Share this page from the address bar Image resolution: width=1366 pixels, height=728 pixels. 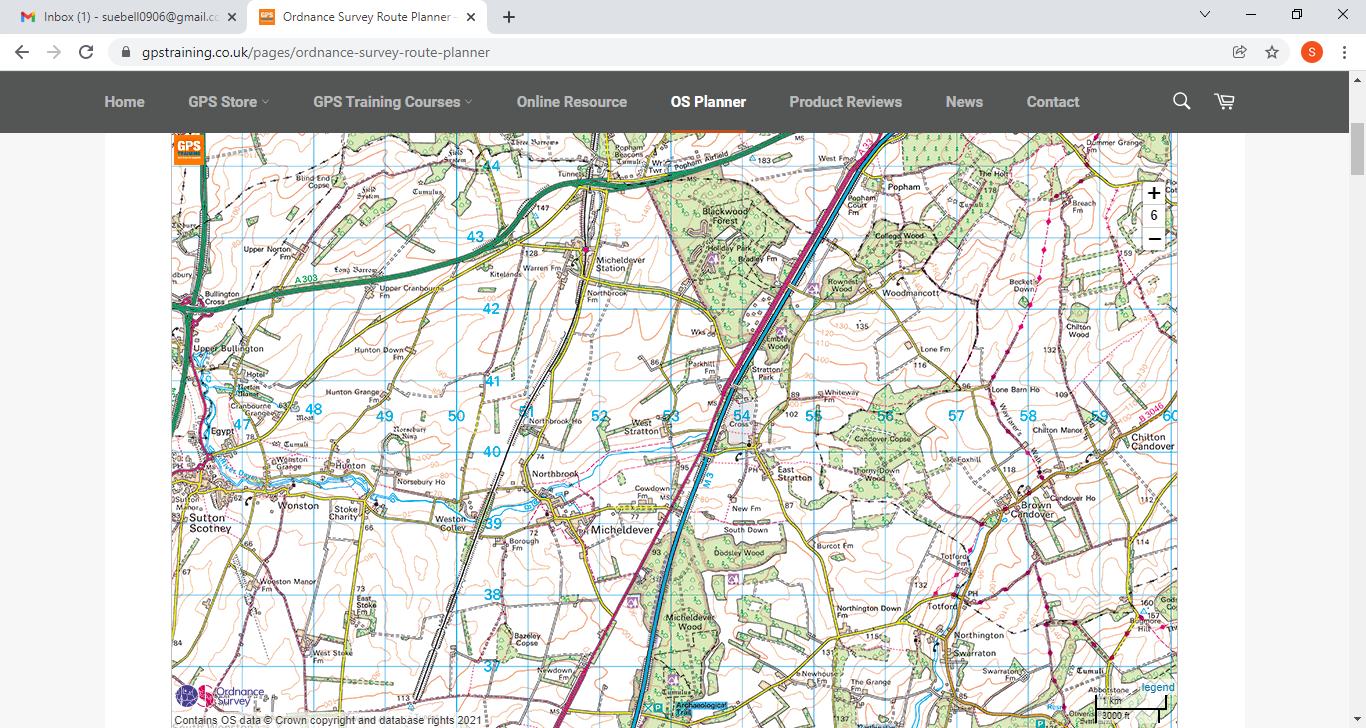[1240, 52]
